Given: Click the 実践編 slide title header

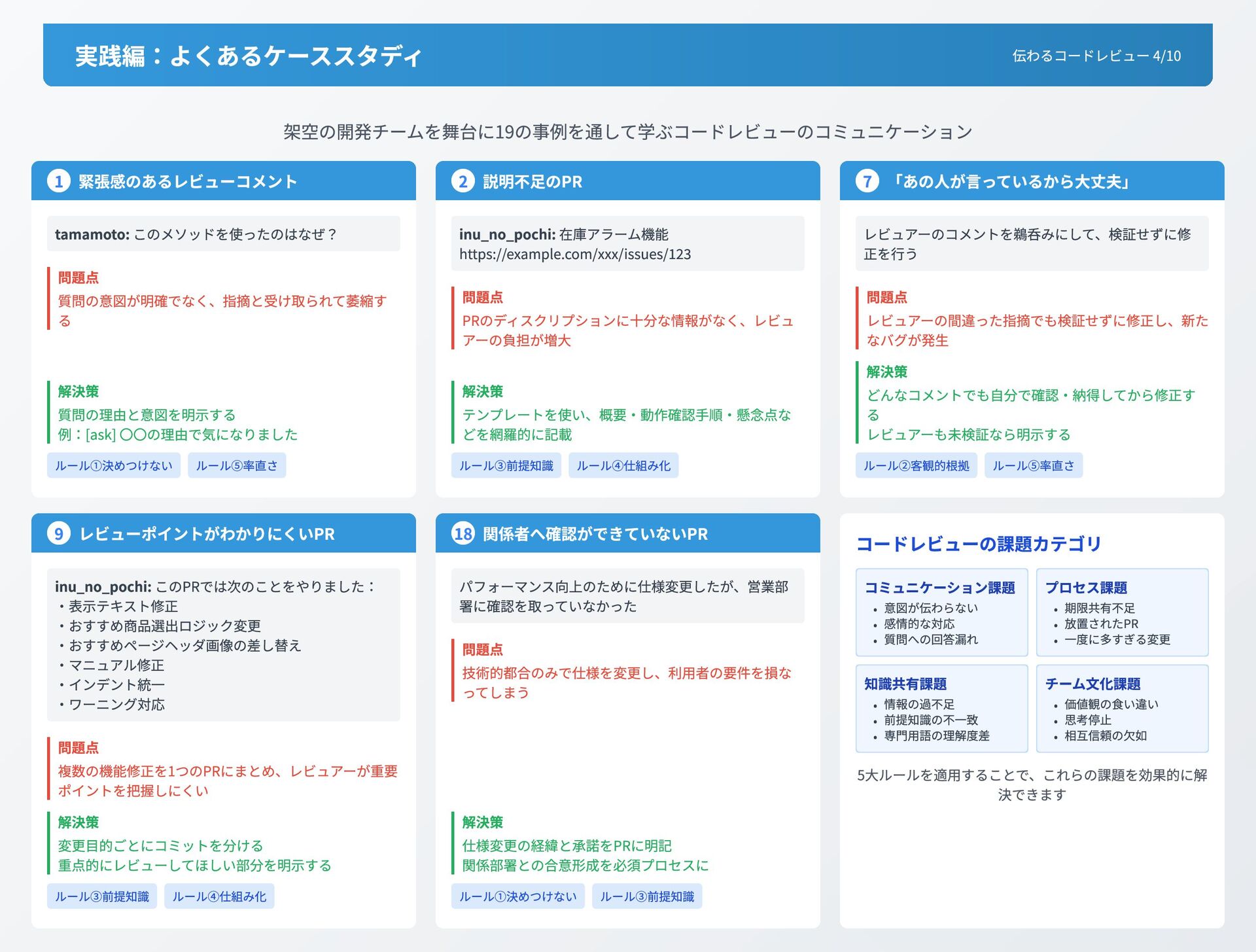Looking at the screenshot, I should (x=249, y=56).
